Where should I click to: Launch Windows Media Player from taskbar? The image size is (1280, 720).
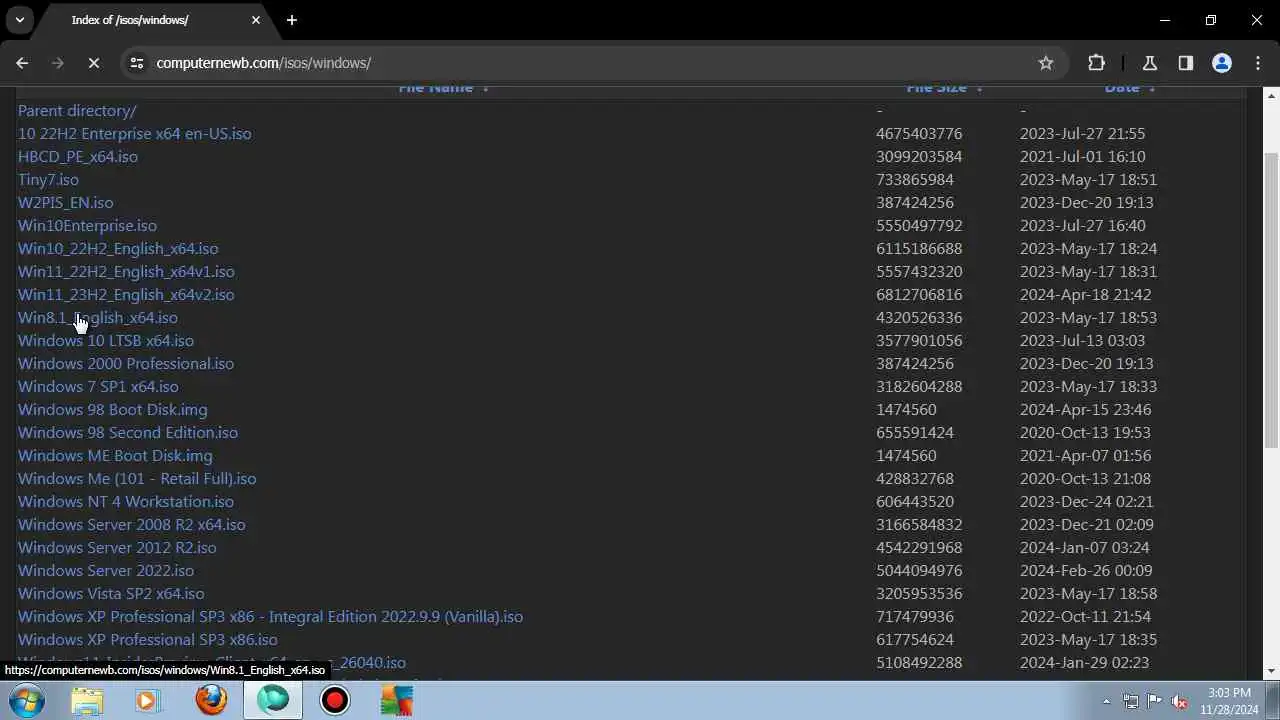click(x=148, y=701)
